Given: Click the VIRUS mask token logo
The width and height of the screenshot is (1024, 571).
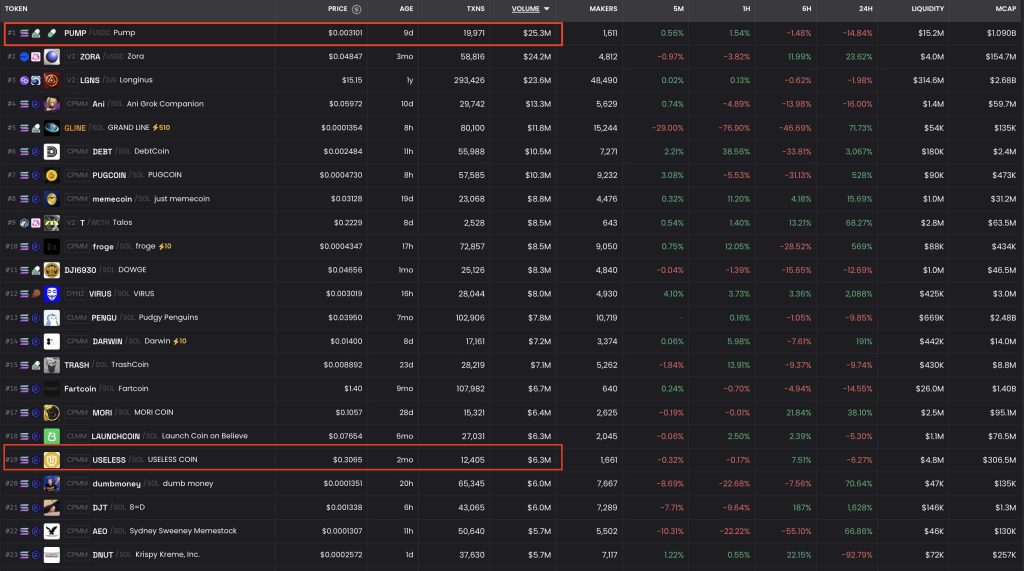Looking at the screenshot, I should [52, 294].
